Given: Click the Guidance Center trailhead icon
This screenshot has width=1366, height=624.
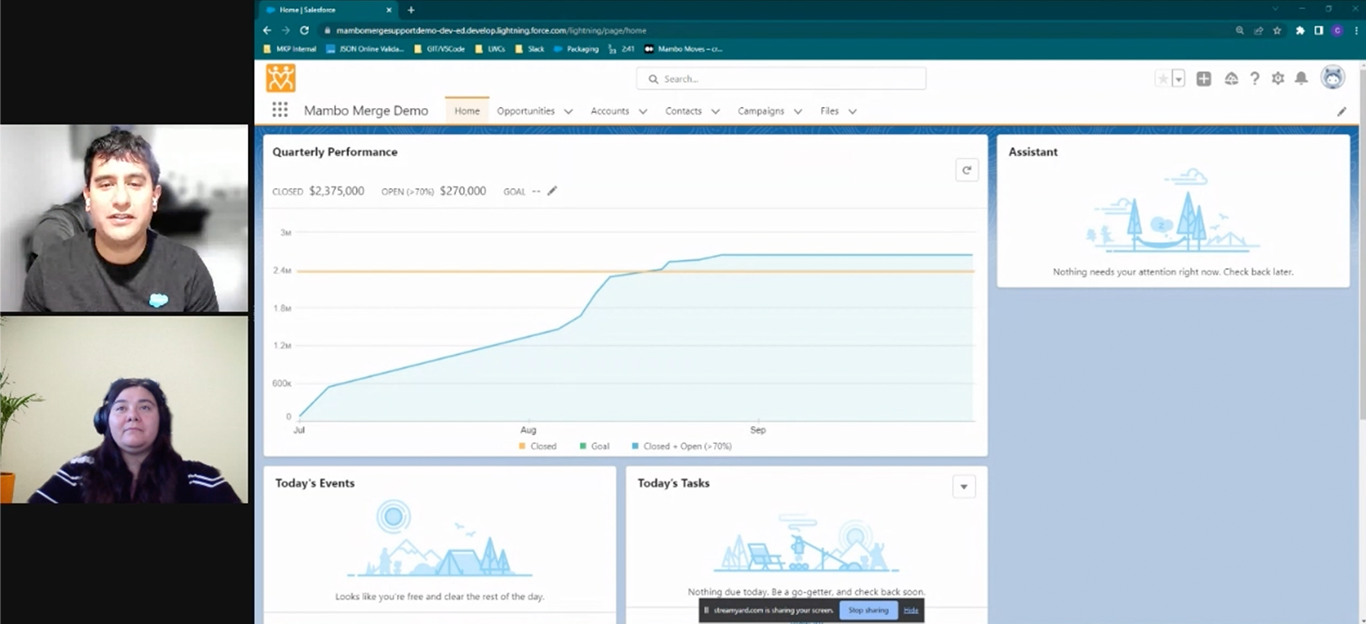Looking at the screenshot, I should click(1230, 79).
